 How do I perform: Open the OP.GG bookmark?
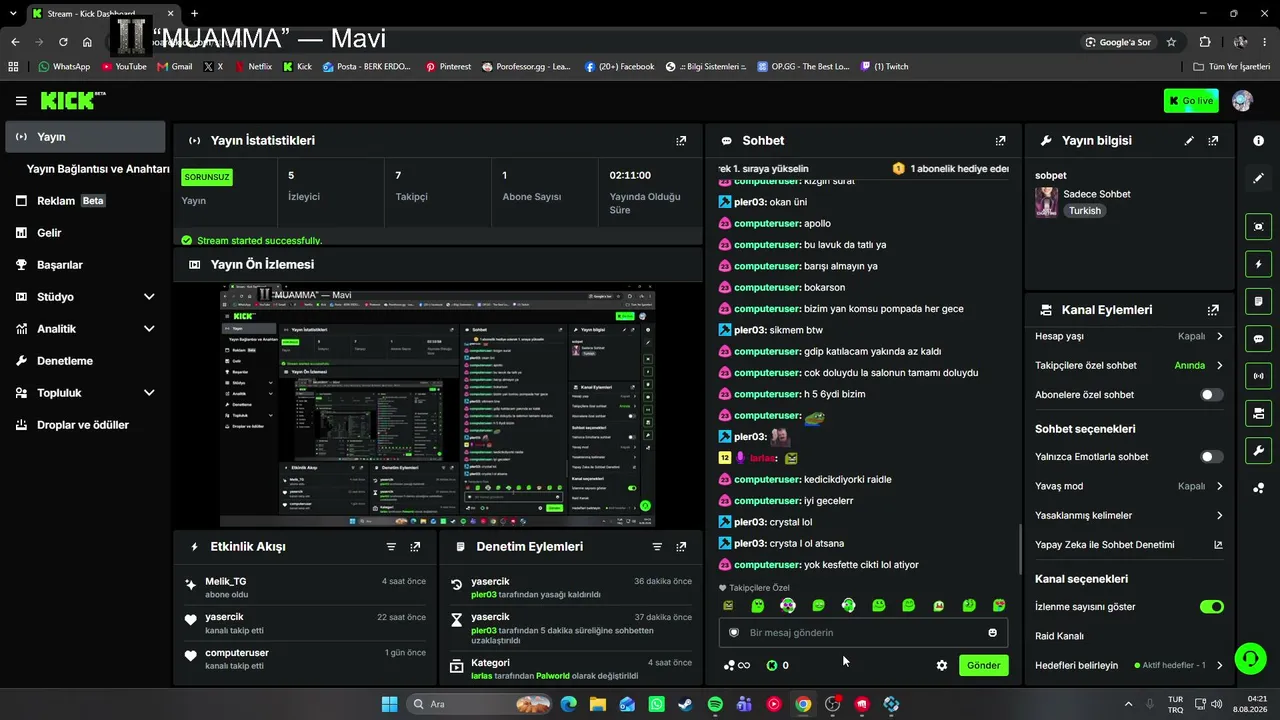pyautogui.click(x=803, y=67)
